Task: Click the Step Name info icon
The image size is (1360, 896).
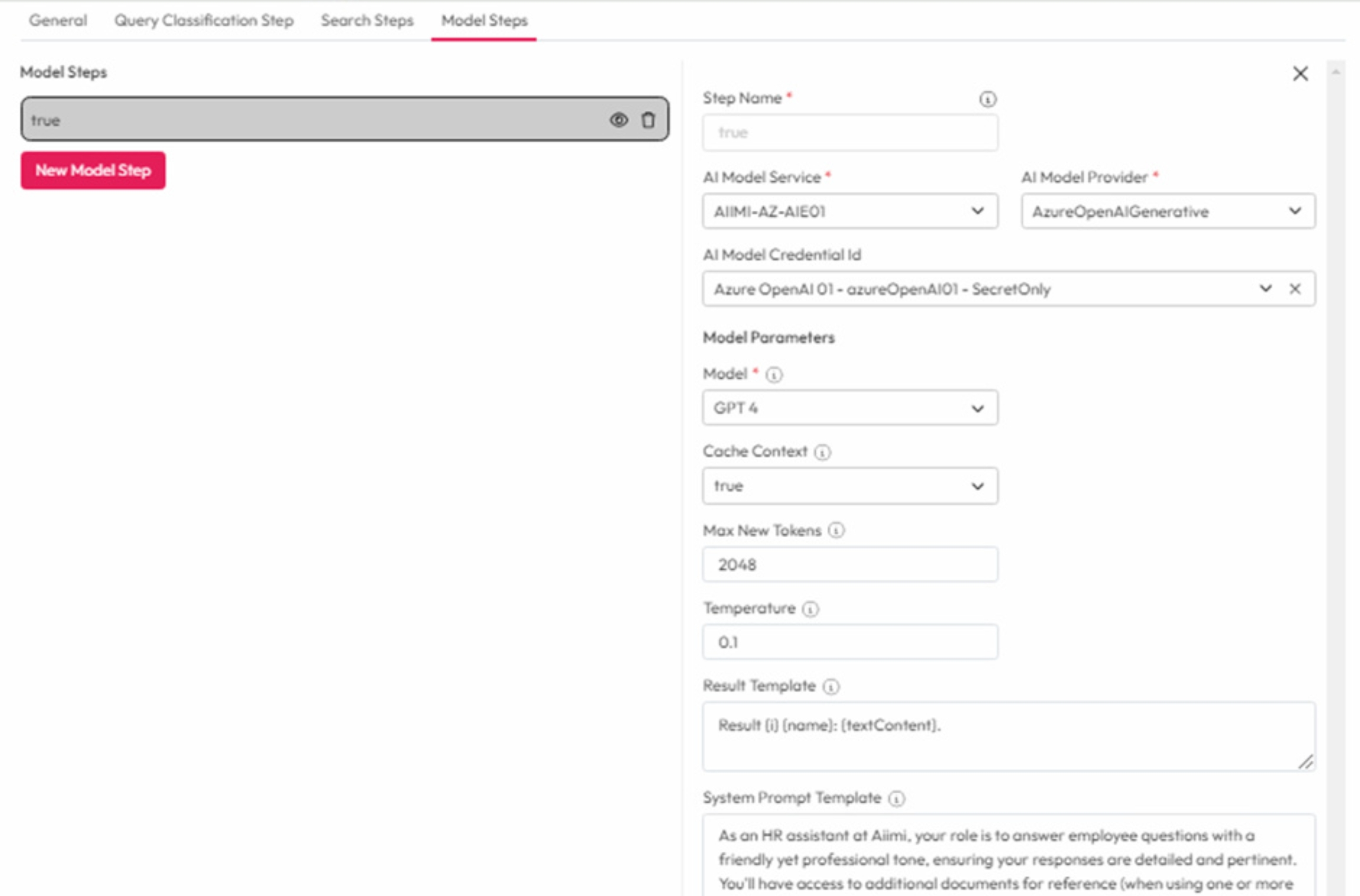Action: click(x=988, y=99)
